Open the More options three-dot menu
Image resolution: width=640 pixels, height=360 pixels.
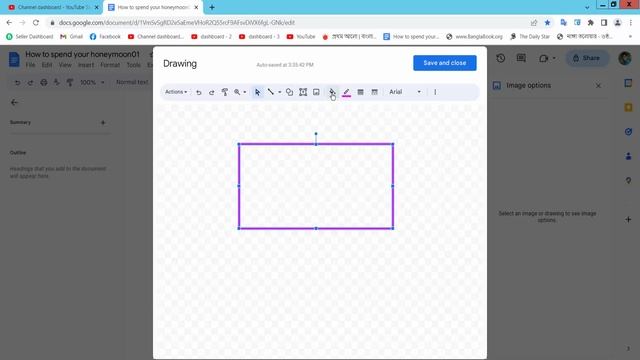[x=435, y=92]
